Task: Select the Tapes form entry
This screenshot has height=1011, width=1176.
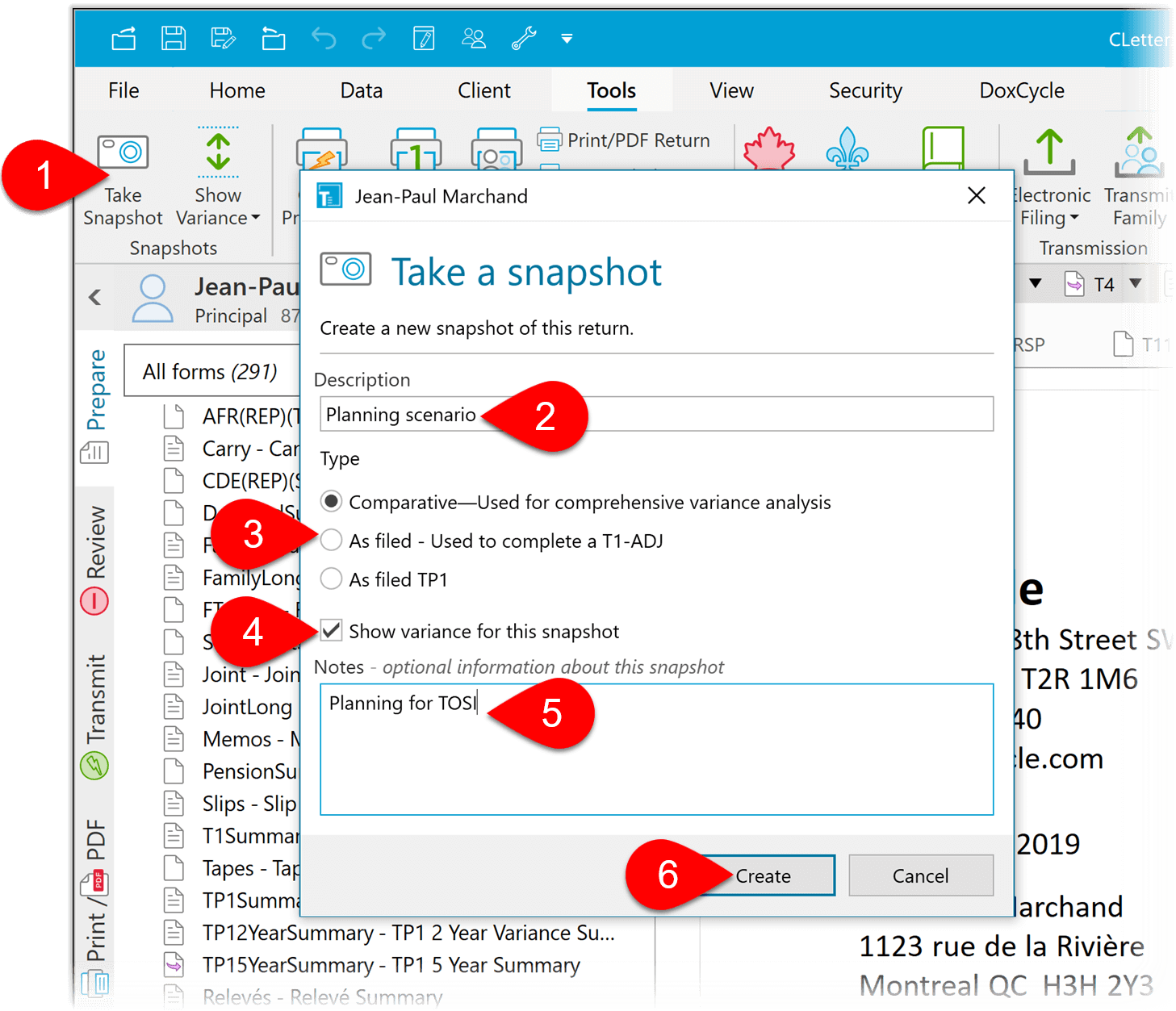Action: pos(232,868)
